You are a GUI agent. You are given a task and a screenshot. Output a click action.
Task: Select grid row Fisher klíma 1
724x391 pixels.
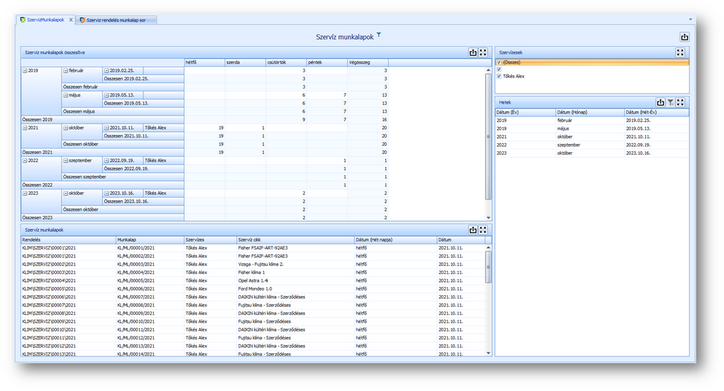pos(253,272)
